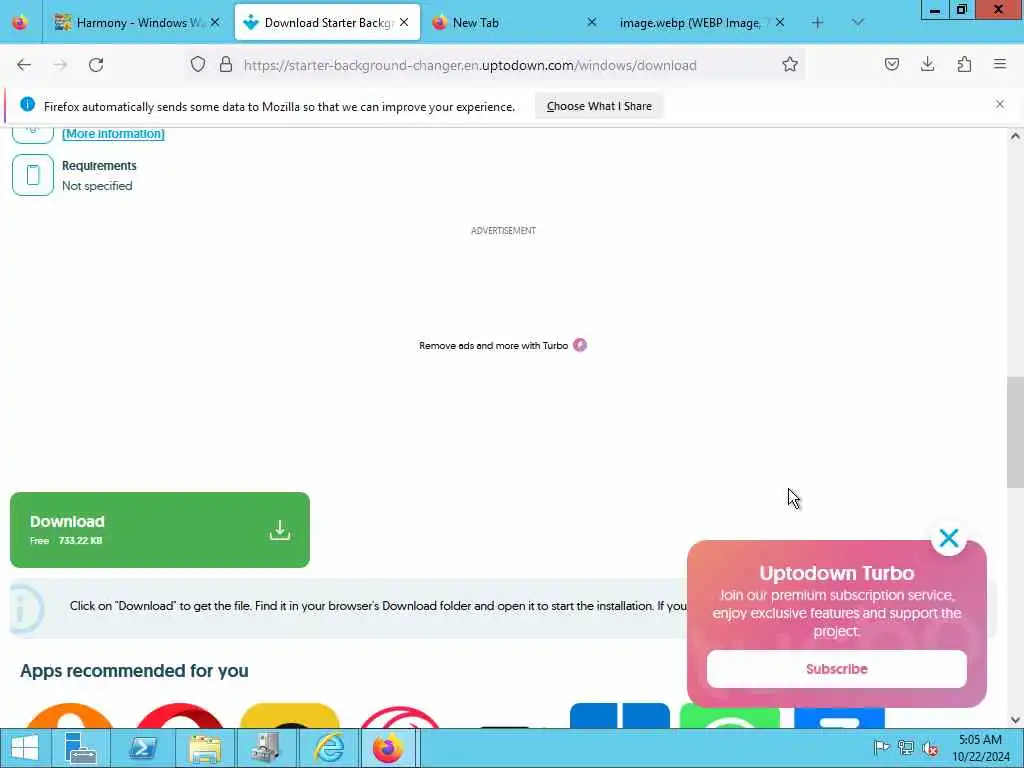Click Remove ads and more with Turbo

[494, 345]
